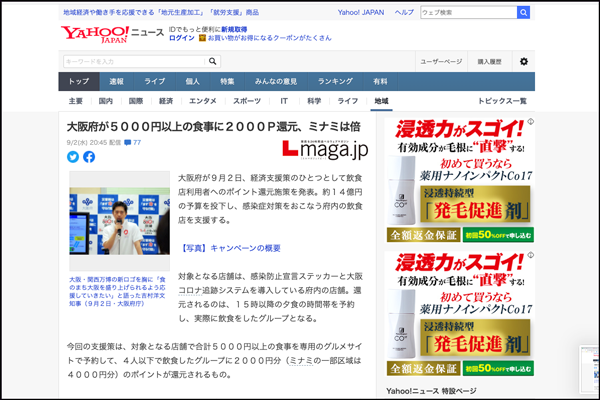Open settings gear icon
The width and height of the screenshot is (600, 400).
pos(523,61)
